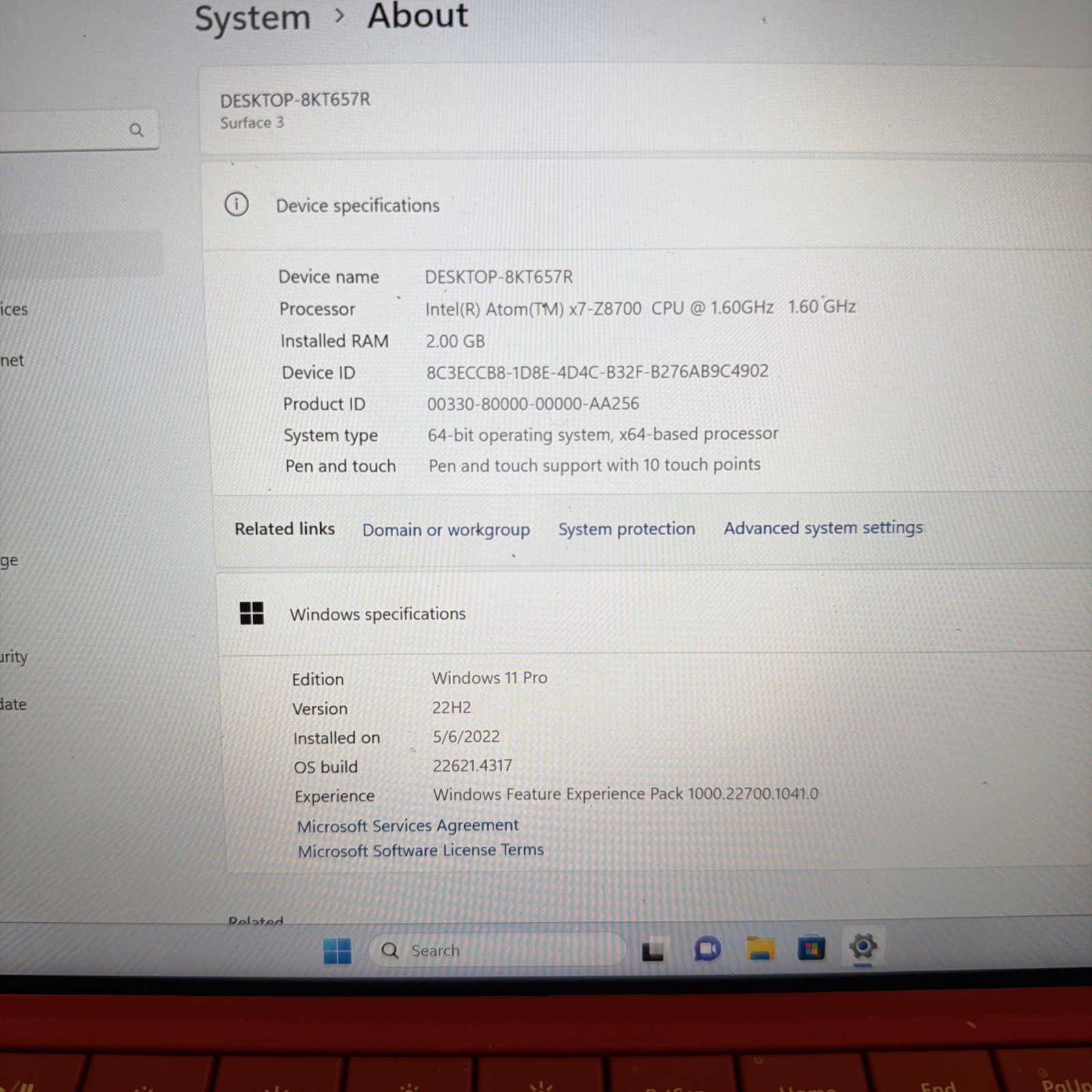
Task: Open System protection link
Action: [x=627, y=529]
